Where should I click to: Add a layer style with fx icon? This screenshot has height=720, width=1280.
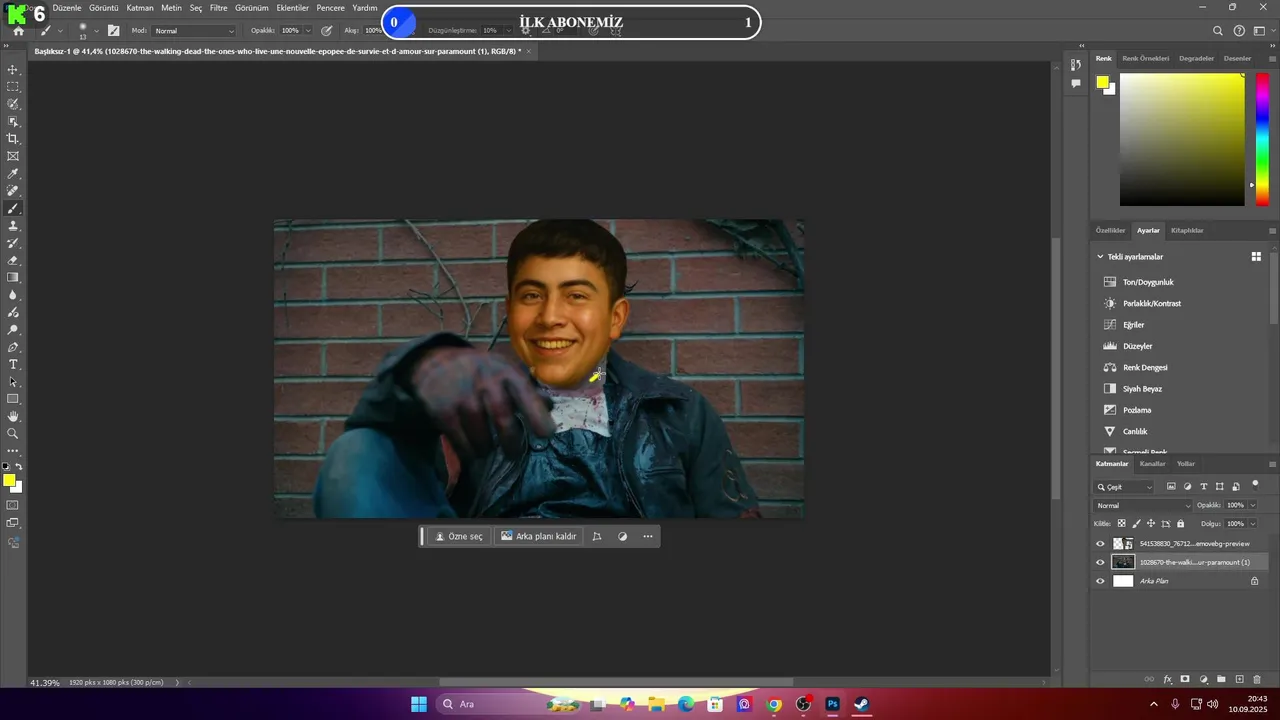(1167, 679)
